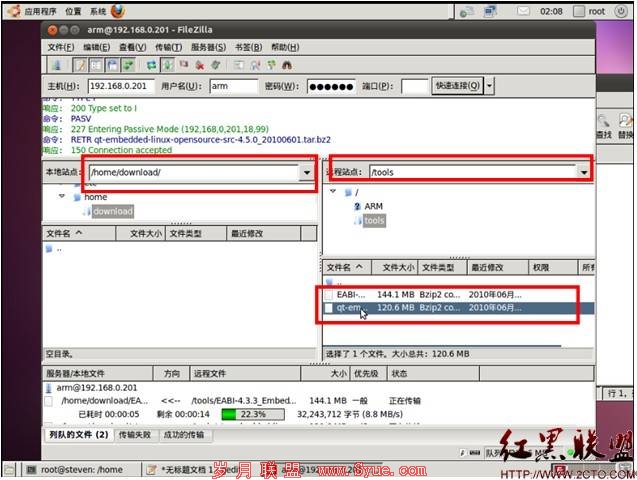Click the host field showing 192.168.0.201
This screenshot has height=480, width=637.
121,86
